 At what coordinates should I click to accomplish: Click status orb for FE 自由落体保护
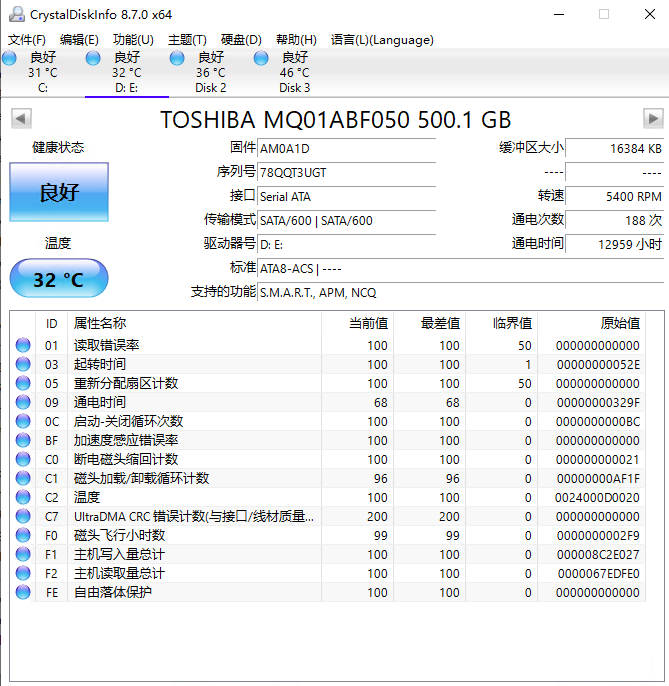tap(23, 592)
